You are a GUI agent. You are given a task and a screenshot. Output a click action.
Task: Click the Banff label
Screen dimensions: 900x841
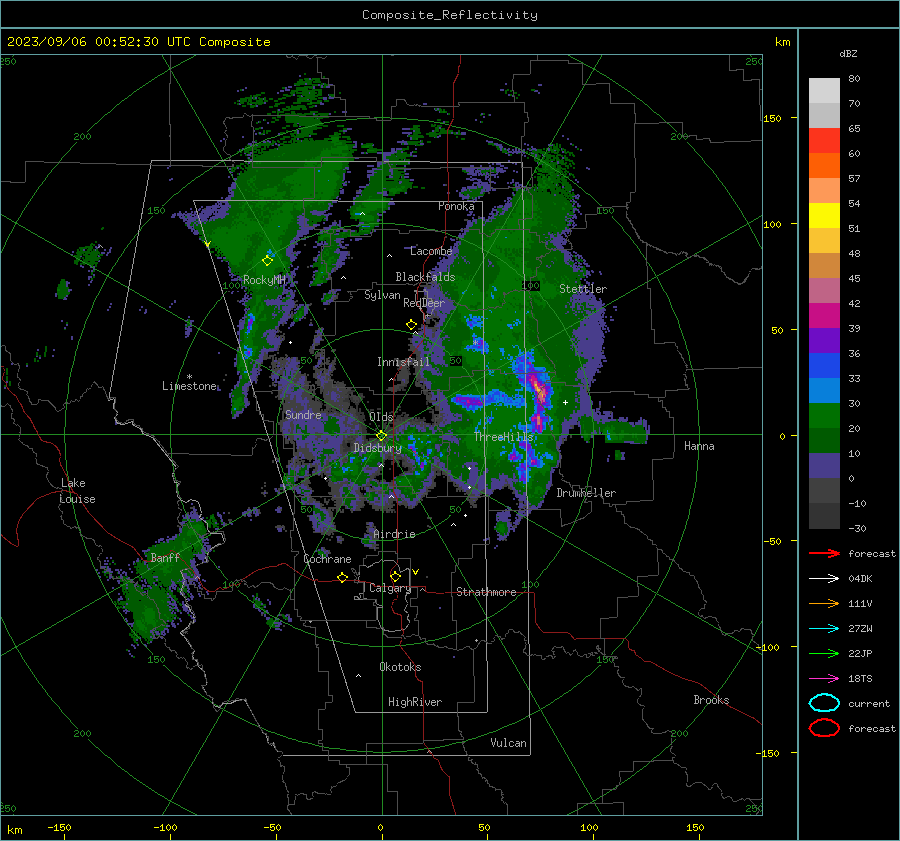[165, 557]
